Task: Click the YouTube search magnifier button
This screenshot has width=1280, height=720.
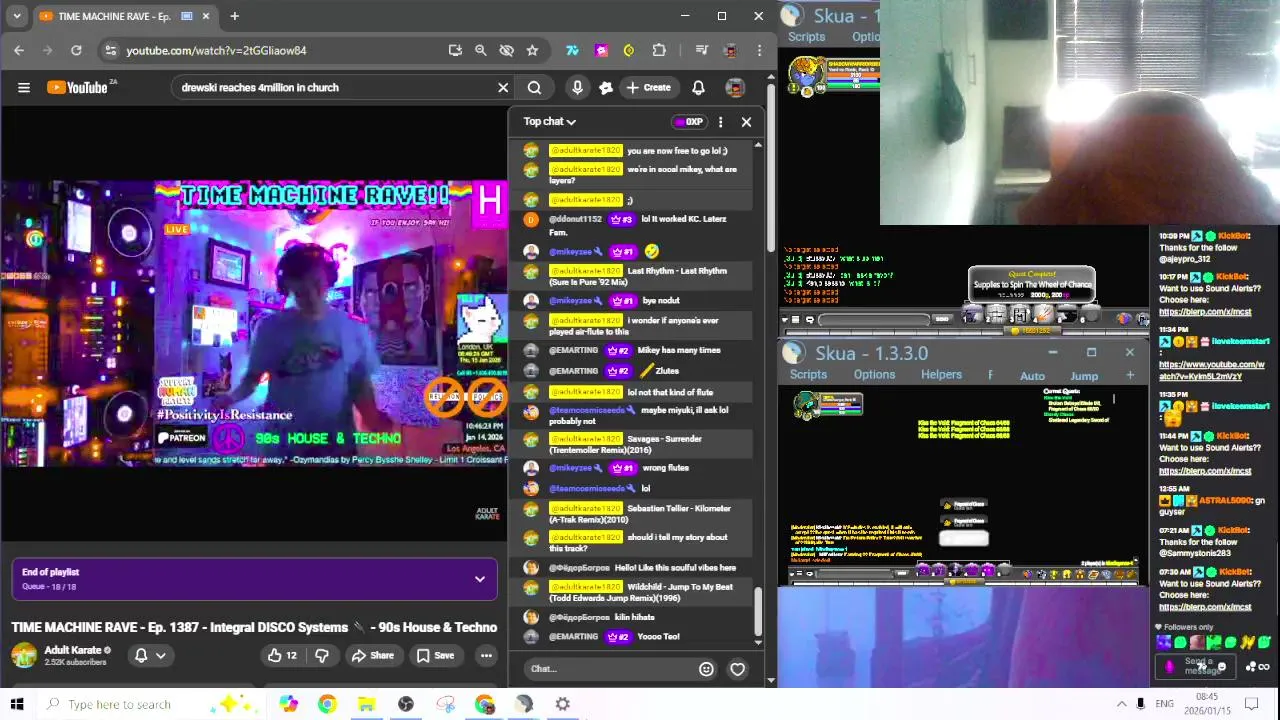Action: tap(534, 88)
